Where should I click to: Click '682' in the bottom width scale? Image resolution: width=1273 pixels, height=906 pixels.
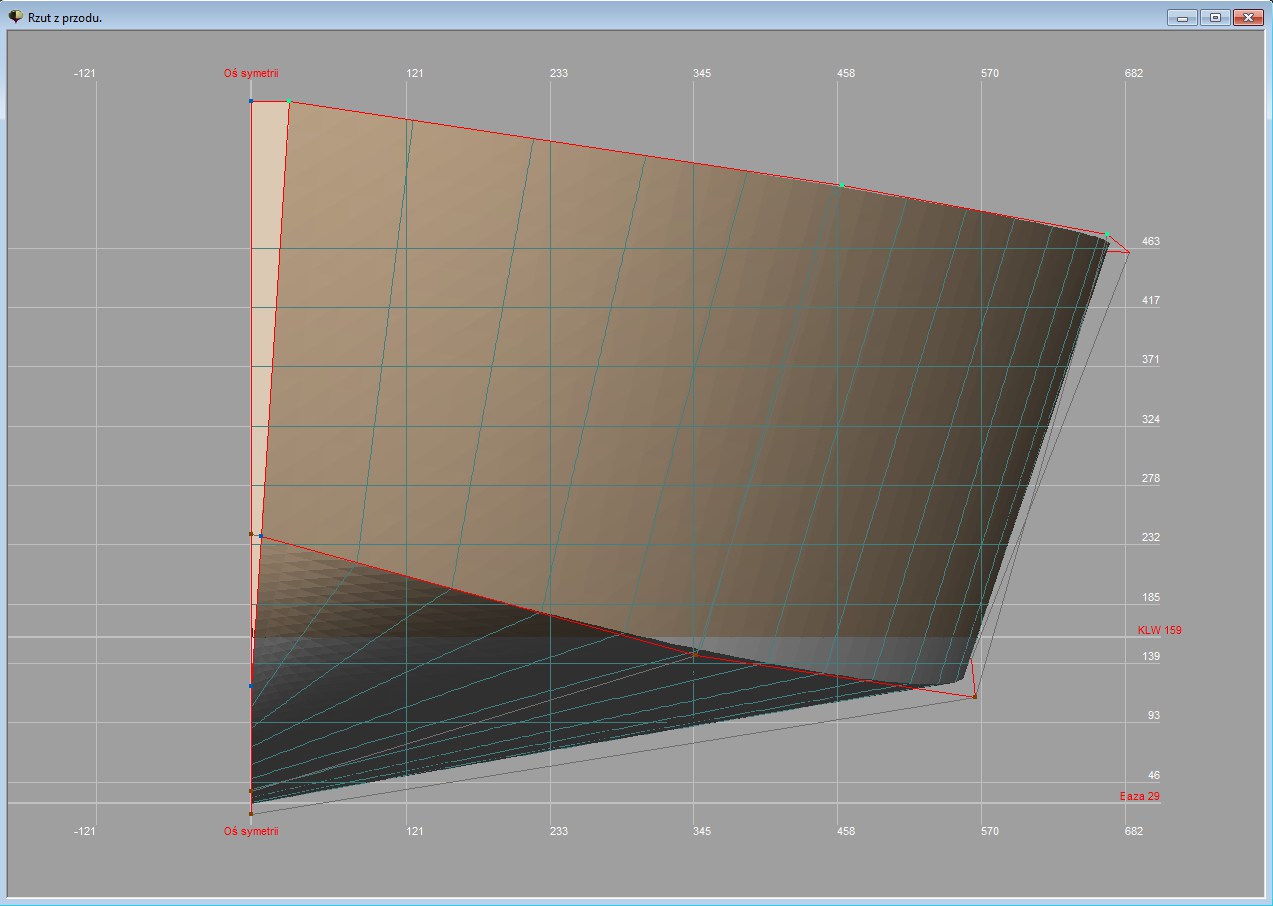tap(1133, 831)
